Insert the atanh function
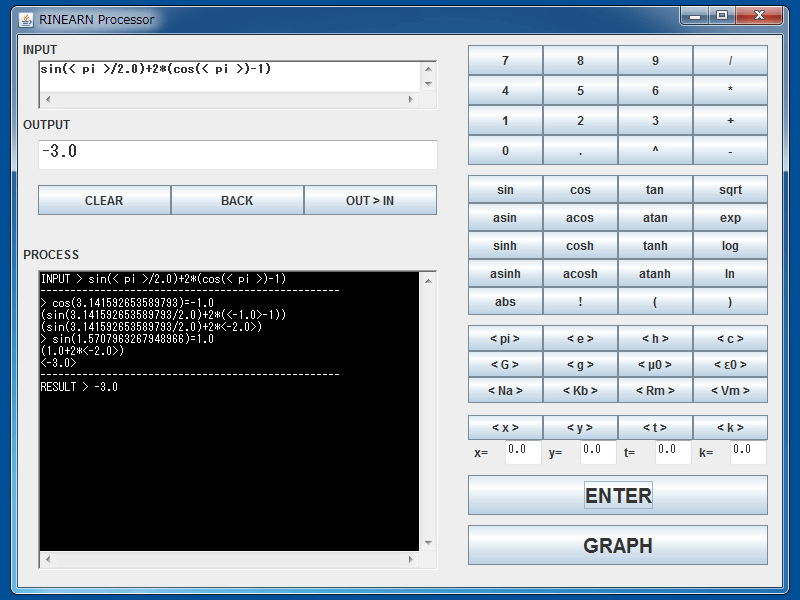800x600 pixels. click(x=655, y=274)
